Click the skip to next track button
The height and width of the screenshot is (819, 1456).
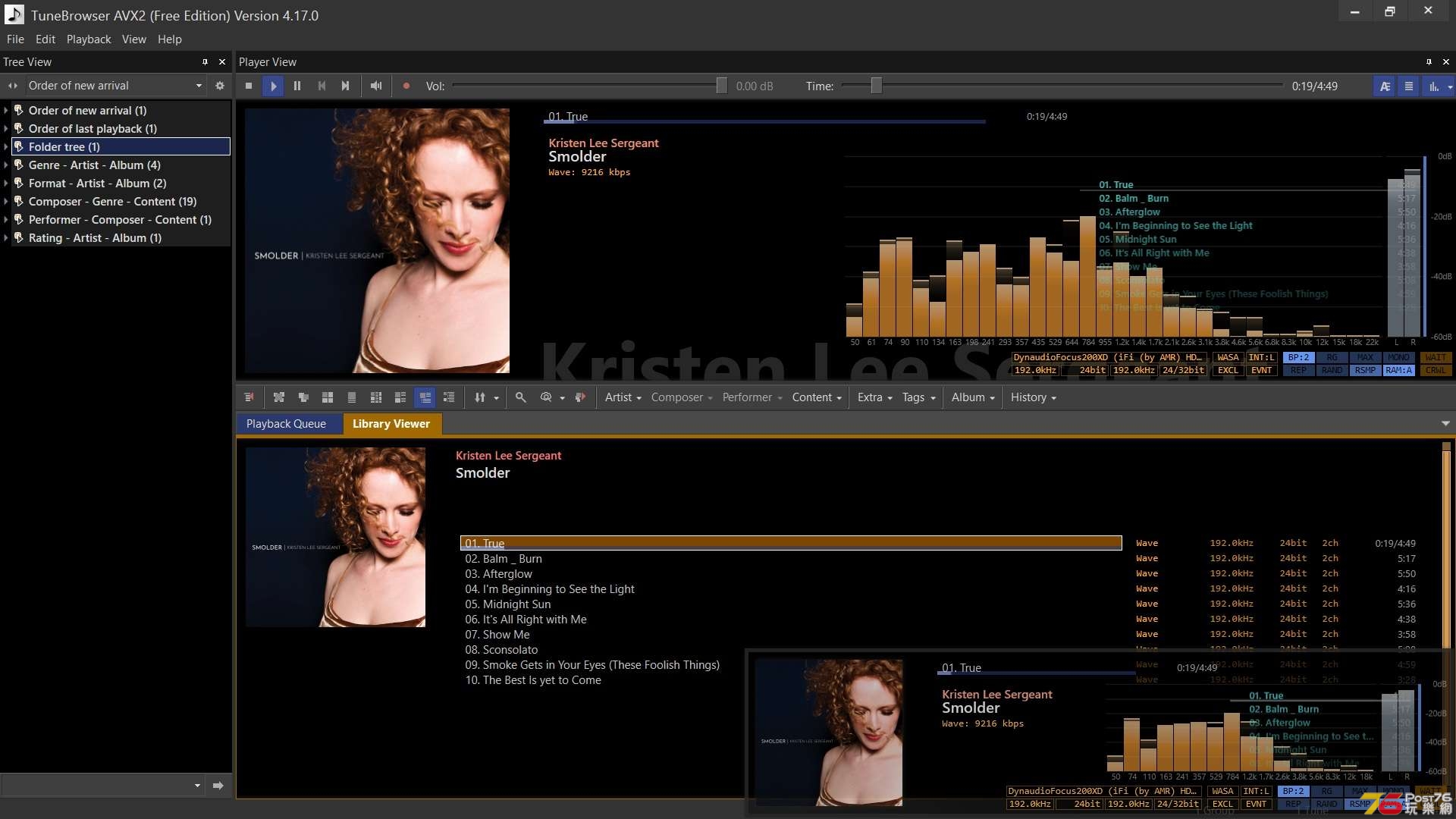[345, 85]
